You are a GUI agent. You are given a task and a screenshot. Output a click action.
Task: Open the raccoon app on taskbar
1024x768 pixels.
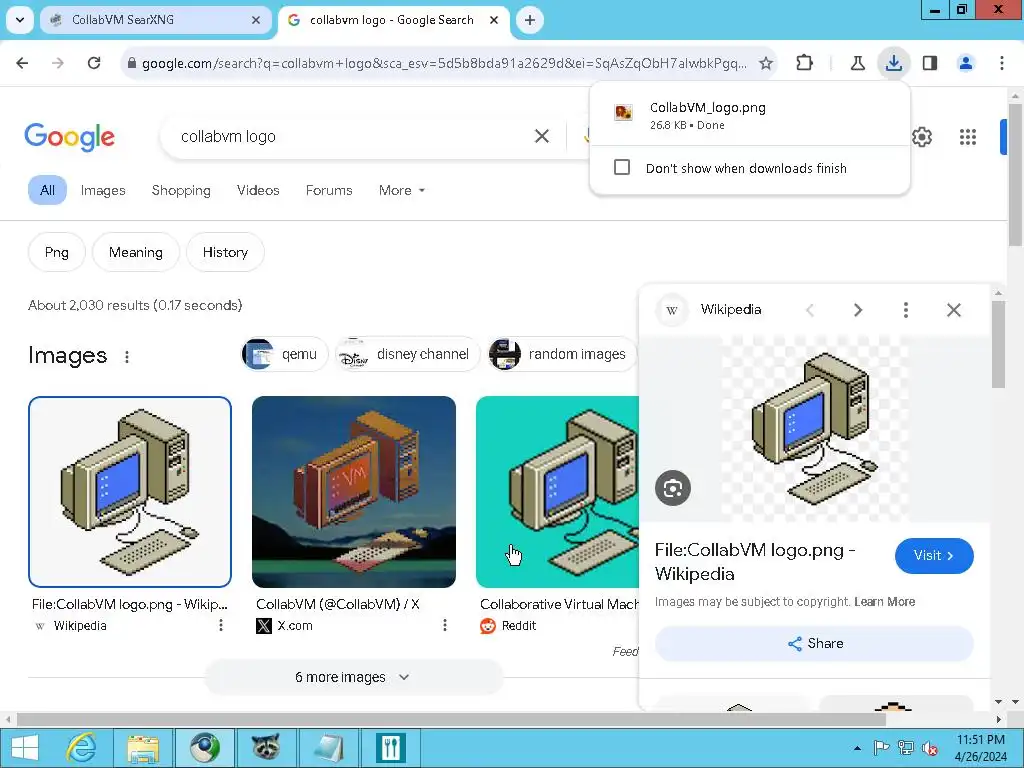pyautogui.click(x=266, y=748)
